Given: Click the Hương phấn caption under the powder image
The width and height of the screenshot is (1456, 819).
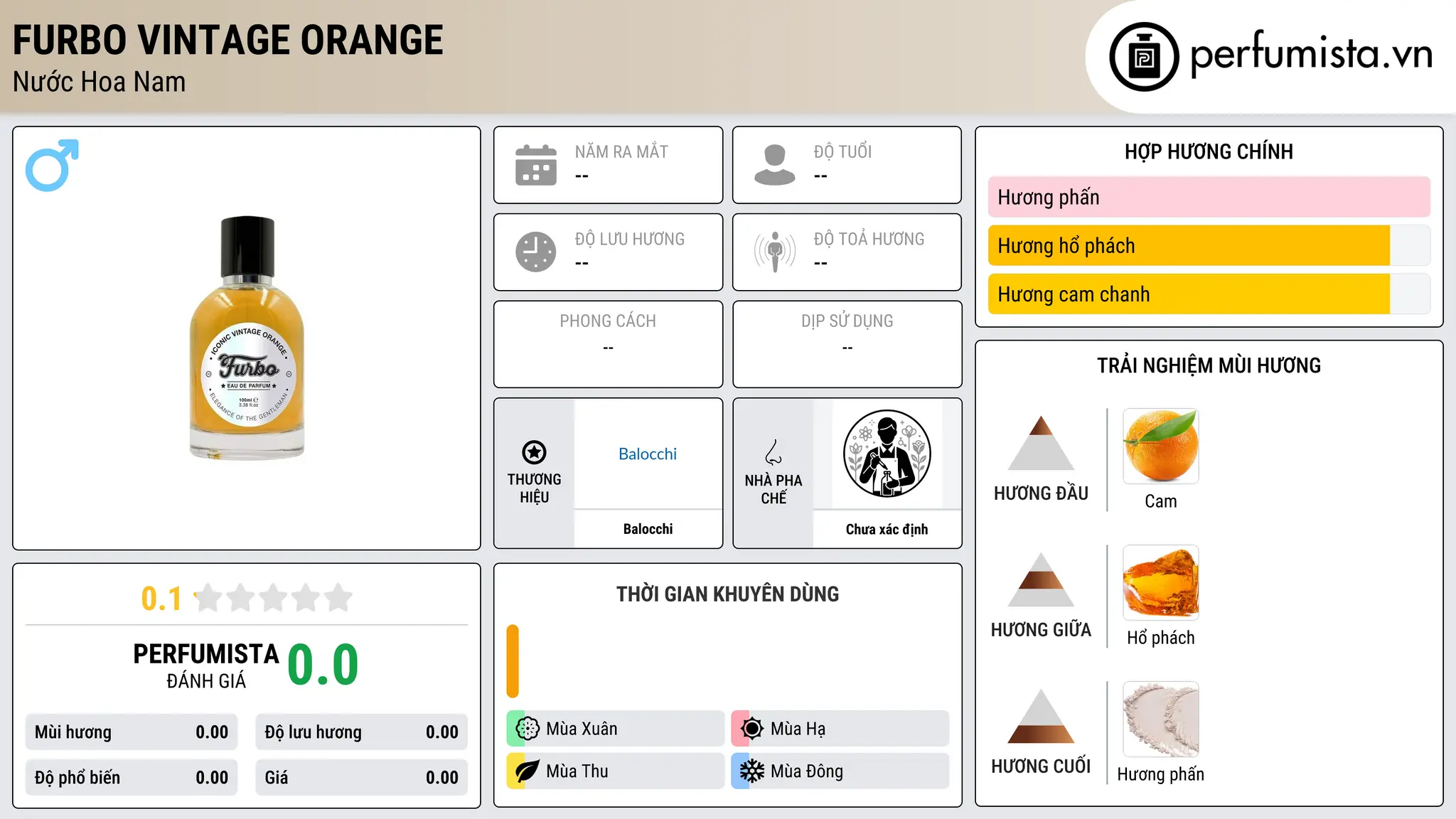Looking at the screenshot, I should tap(1161, 774).
